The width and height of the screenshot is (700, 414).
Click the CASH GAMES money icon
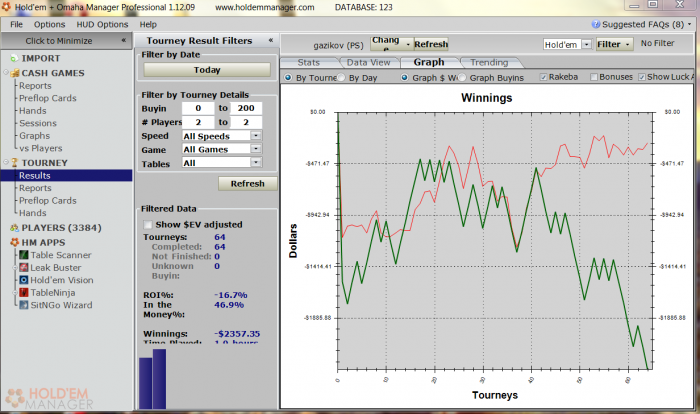point(15,73)
